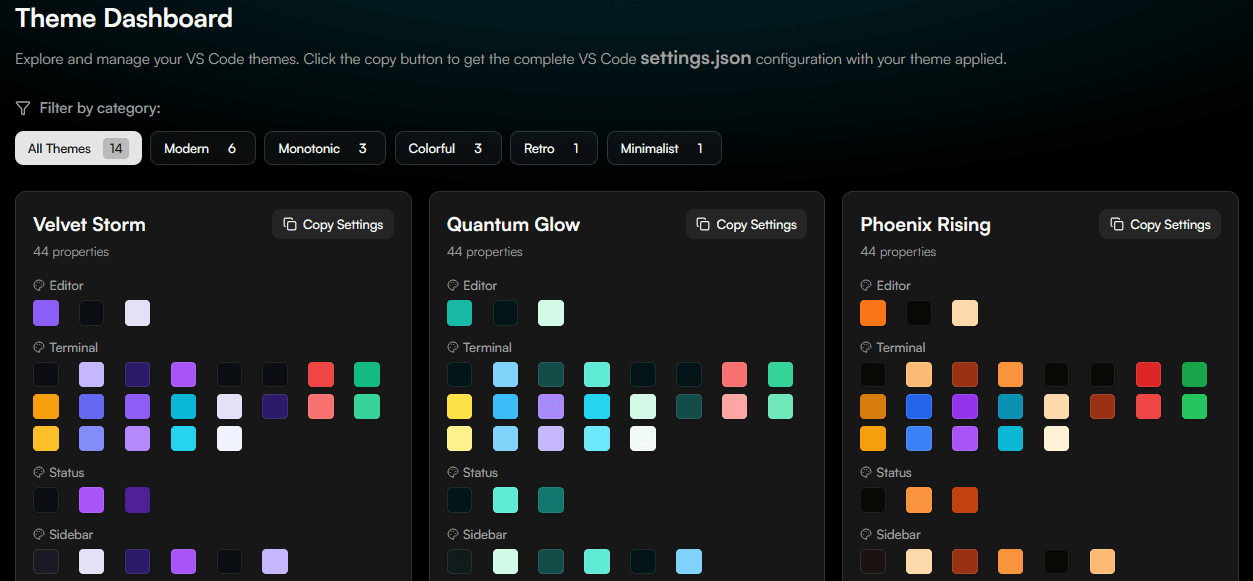This screenshot has height=581, width=1253.
Task: Choose the Retro category filter
Action: 553,148
